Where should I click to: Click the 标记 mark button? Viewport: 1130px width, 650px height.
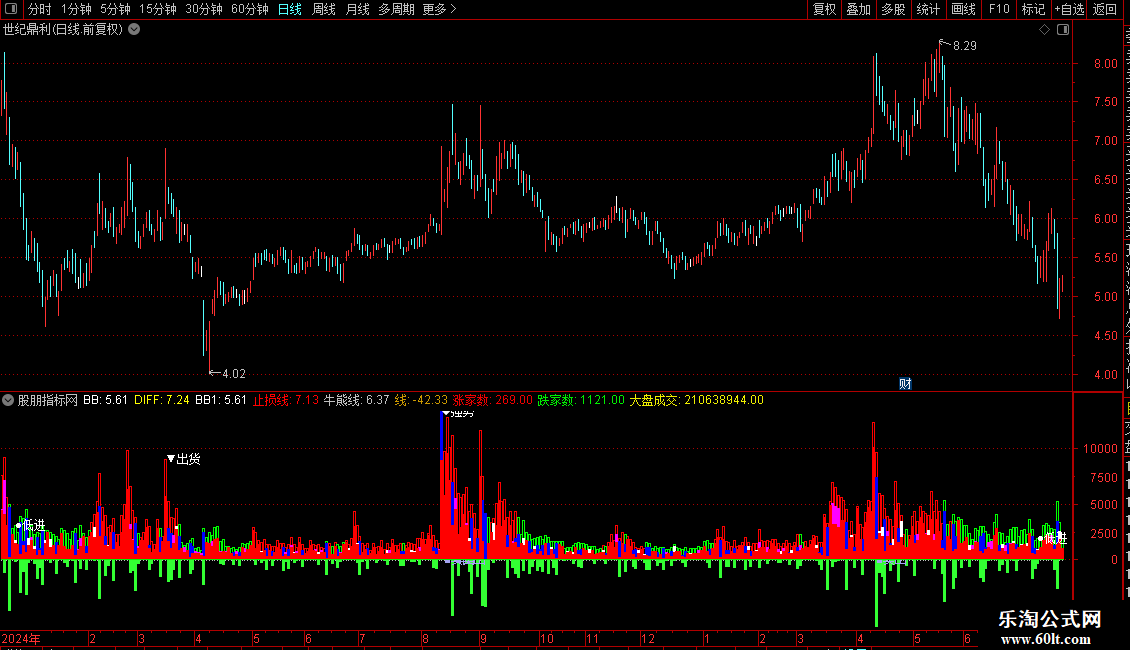[x=1033, y=9]
